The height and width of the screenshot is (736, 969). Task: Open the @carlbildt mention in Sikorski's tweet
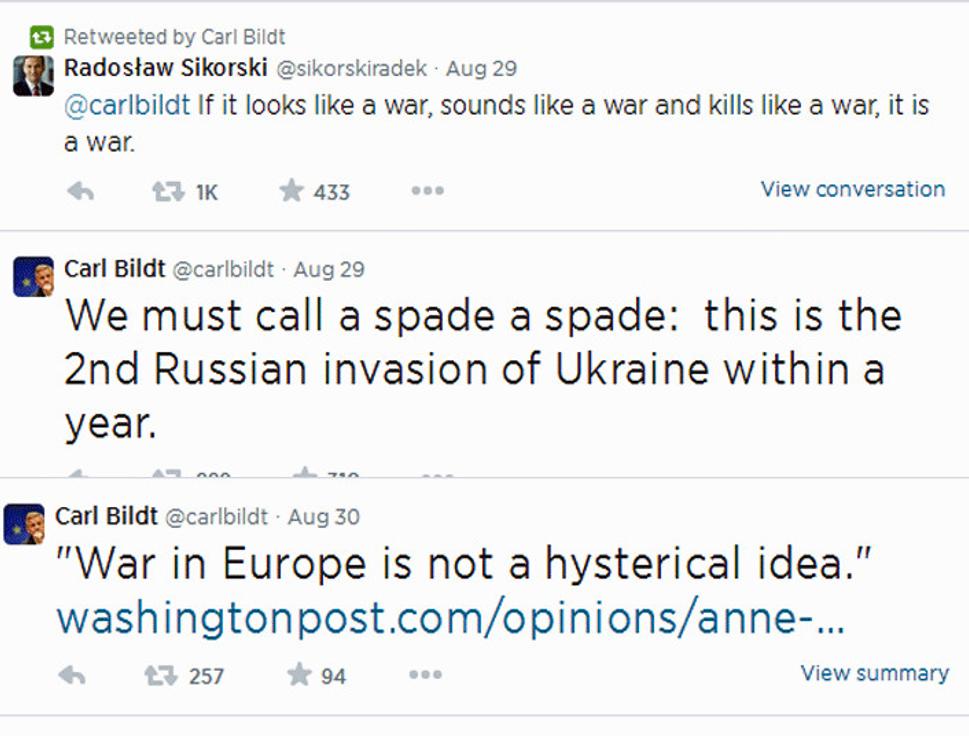pyautogui.click(x=127, y=105)
